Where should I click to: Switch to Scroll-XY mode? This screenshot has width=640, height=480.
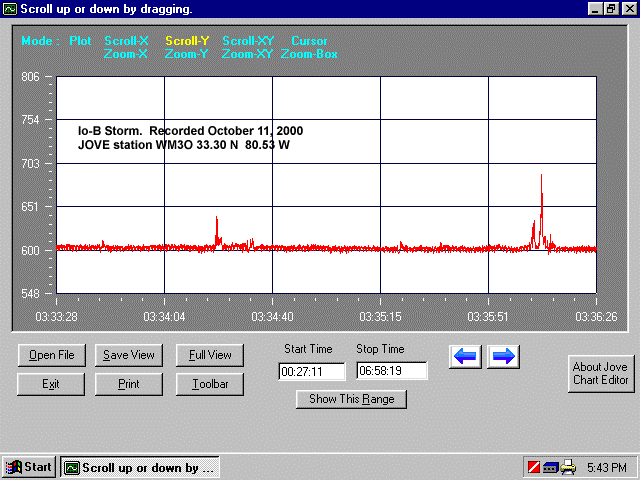246,41
